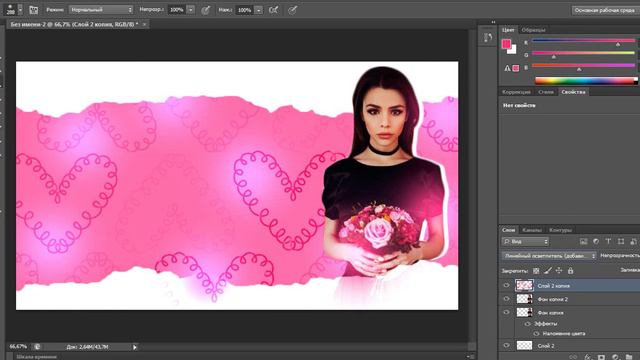
Task: Filter layers by type (T) icon
Action: pos(608,242)
